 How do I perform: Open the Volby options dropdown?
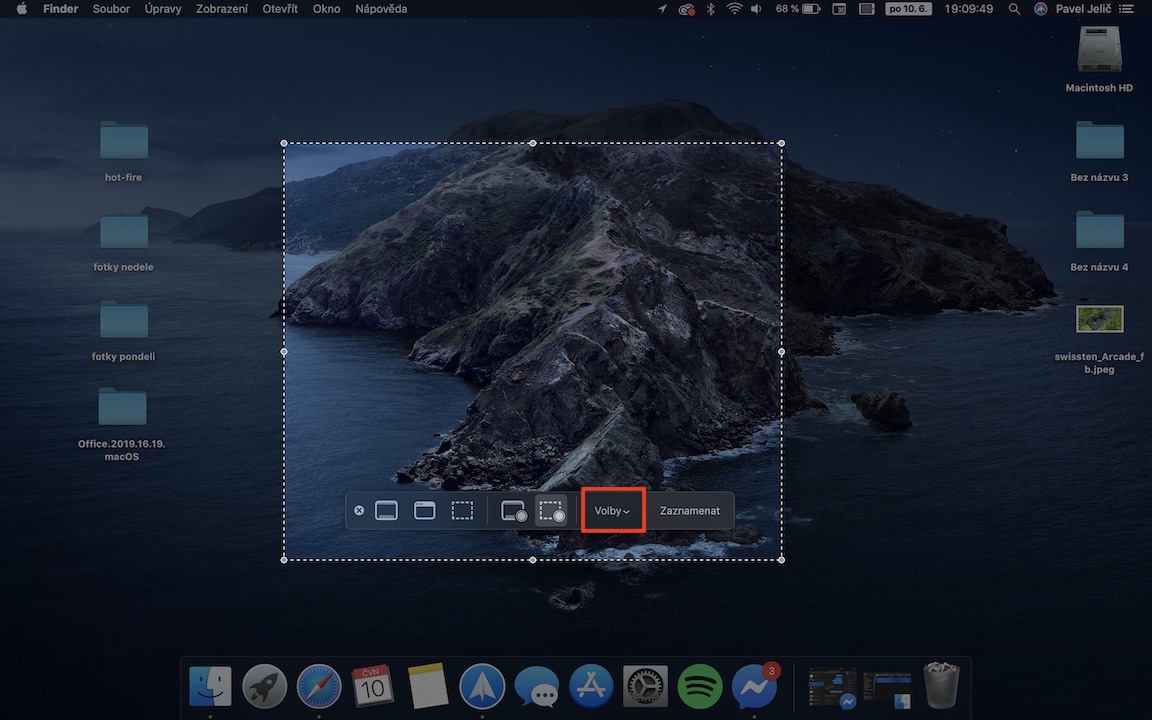click(612, 511)
